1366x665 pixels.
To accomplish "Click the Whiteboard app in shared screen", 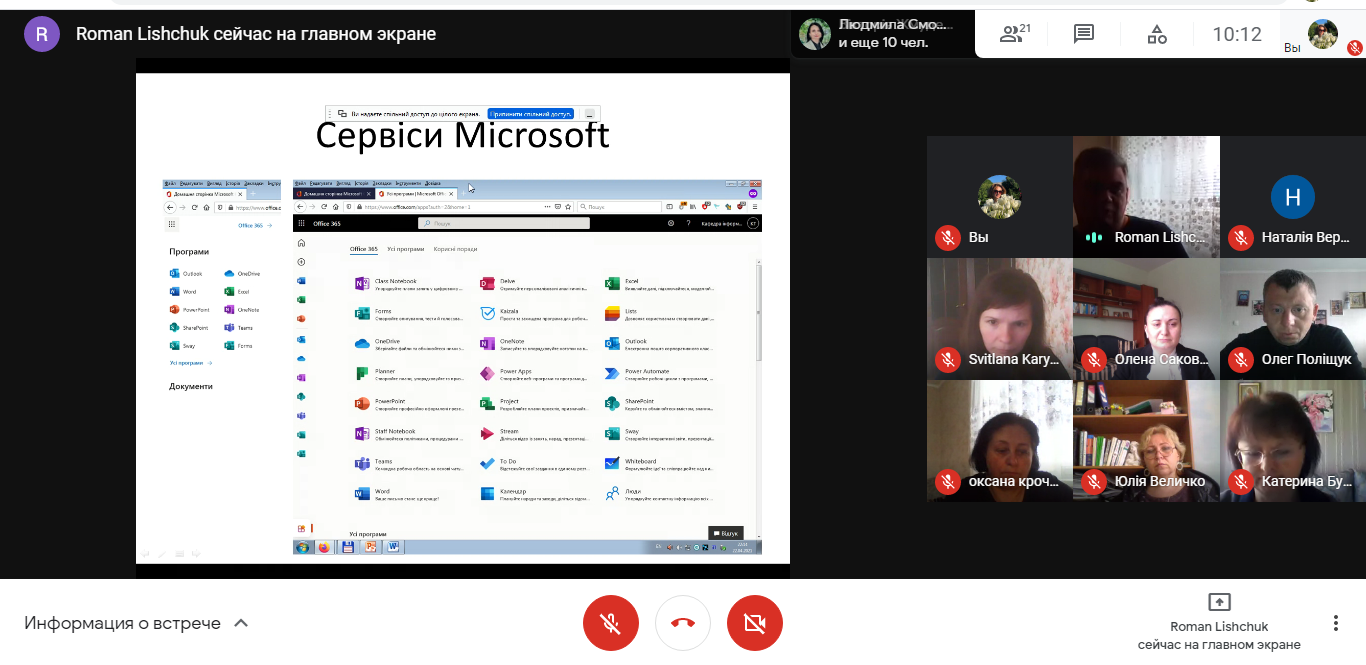I will (658, 464).
